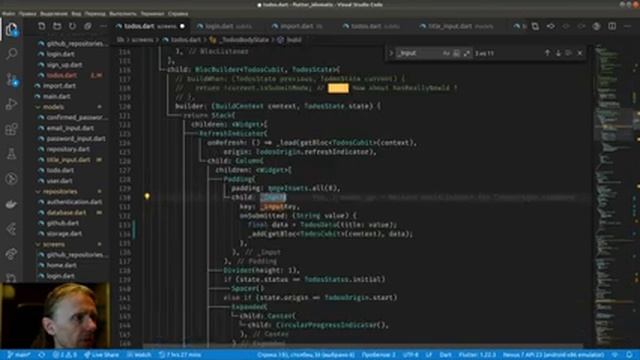The height and width of the screenshot is (360, 640).
Task: Click the errors and warnings status item
Action: [x=64, y=355]
